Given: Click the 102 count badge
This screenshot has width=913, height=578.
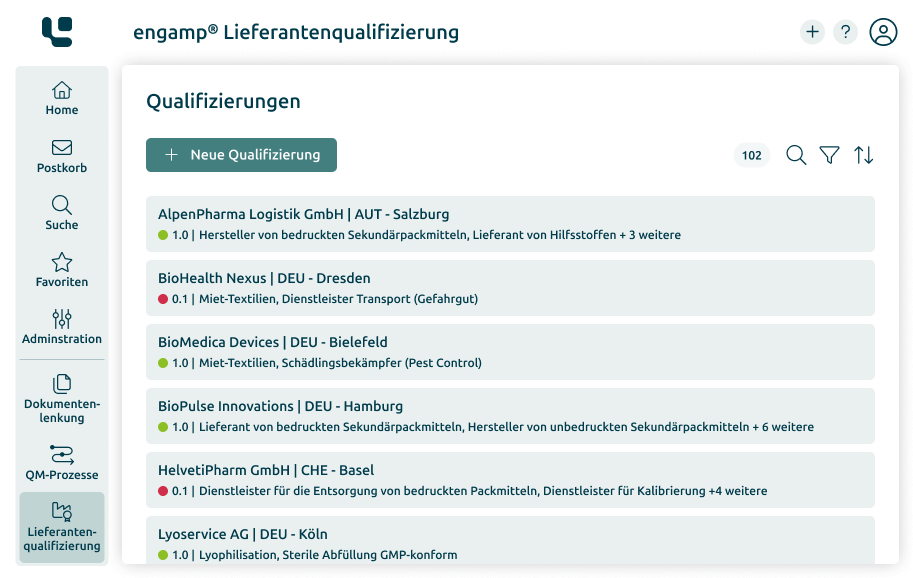Looking at the screenshot, I should (752, 155).
